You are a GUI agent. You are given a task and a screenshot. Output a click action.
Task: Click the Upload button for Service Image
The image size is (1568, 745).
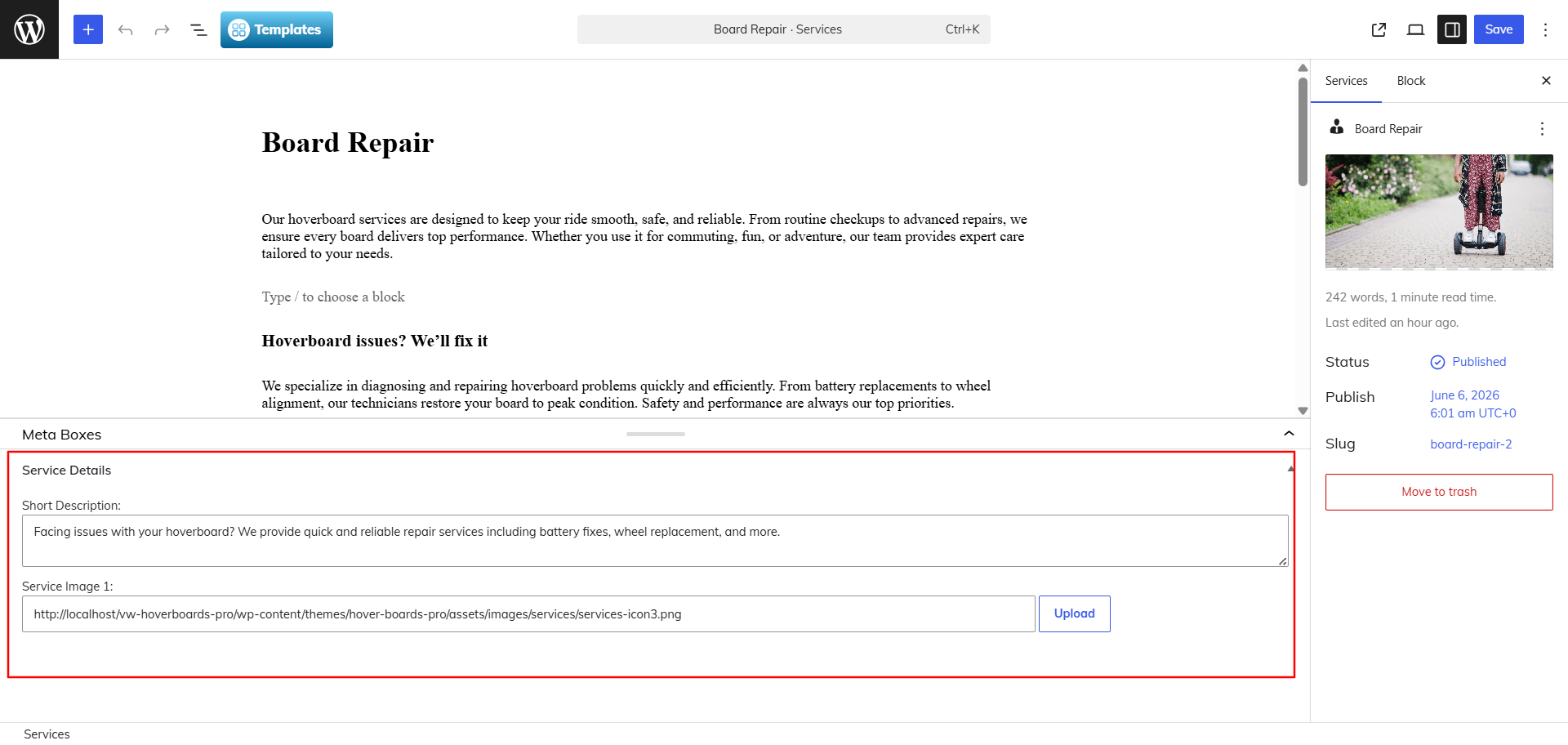(1074, 613)
